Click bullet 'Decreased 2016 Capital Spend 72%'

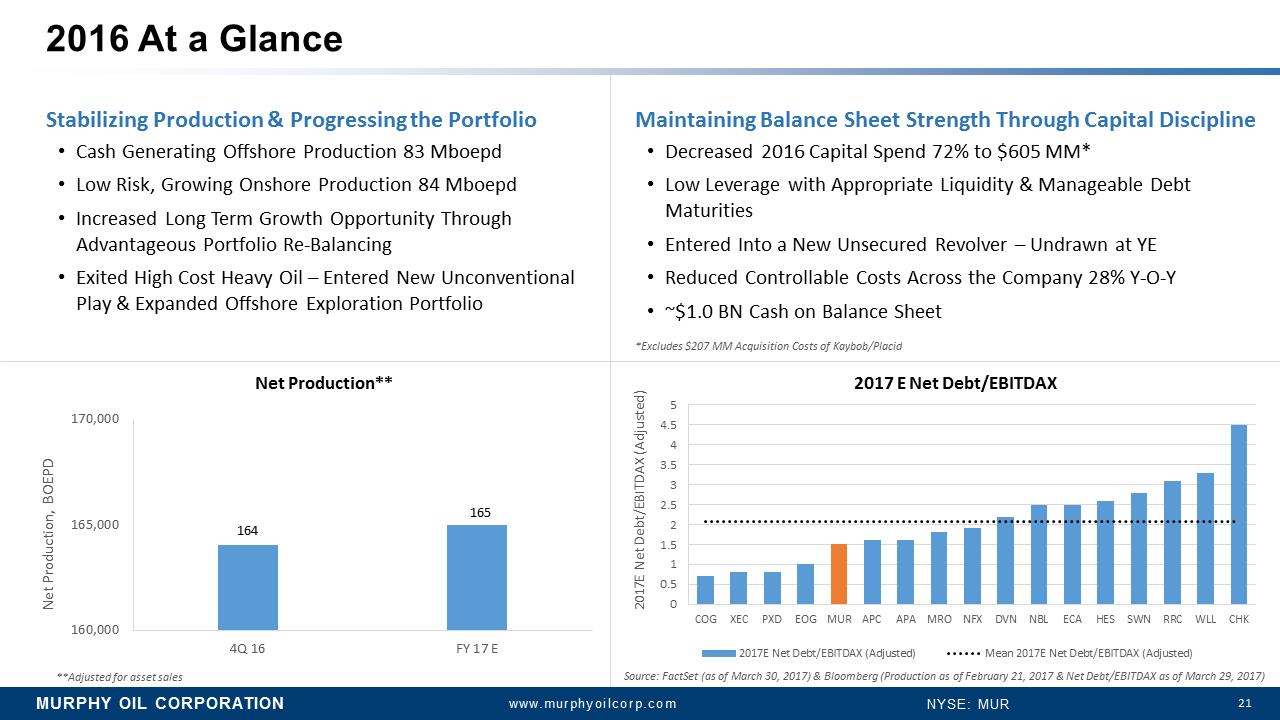point(876,152)
